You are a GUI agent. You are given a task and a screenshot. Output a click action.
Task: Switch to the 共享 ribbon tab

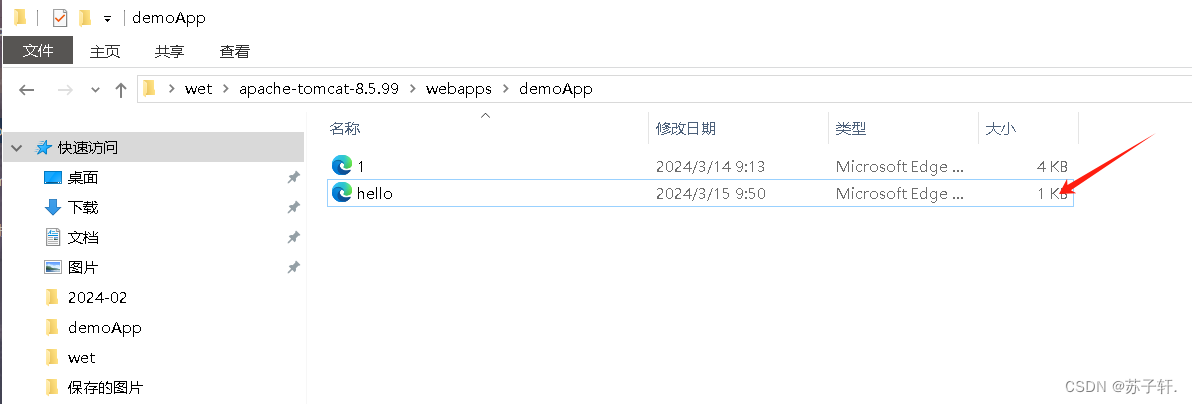(x=170, y=52)
